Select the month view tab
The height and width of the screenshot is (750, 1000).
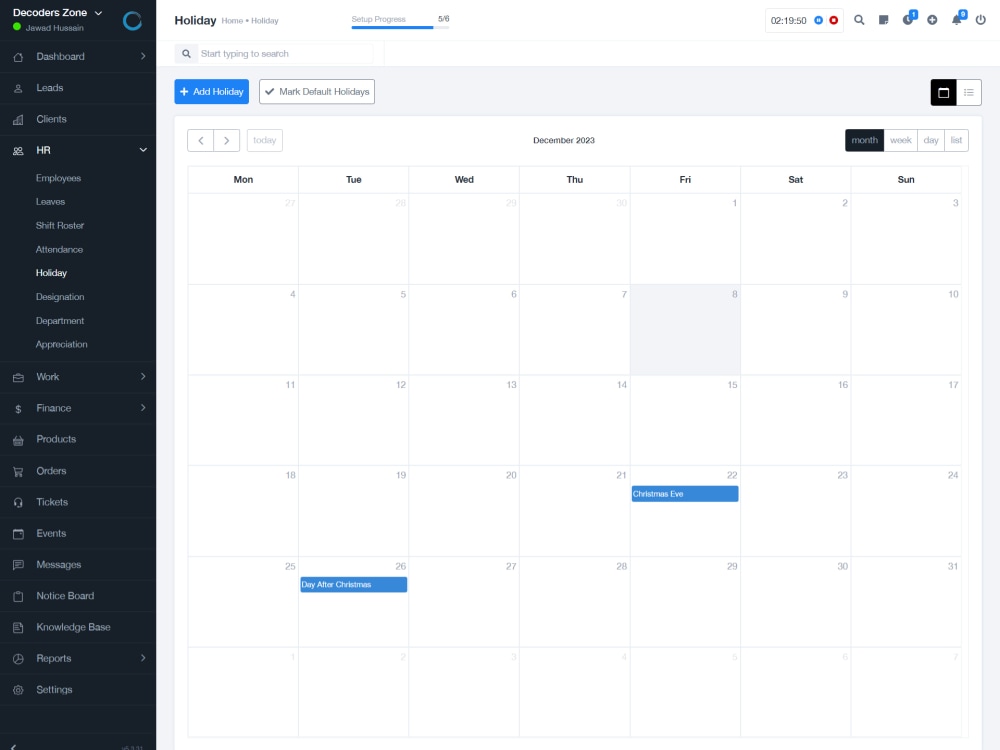point(864,140)
